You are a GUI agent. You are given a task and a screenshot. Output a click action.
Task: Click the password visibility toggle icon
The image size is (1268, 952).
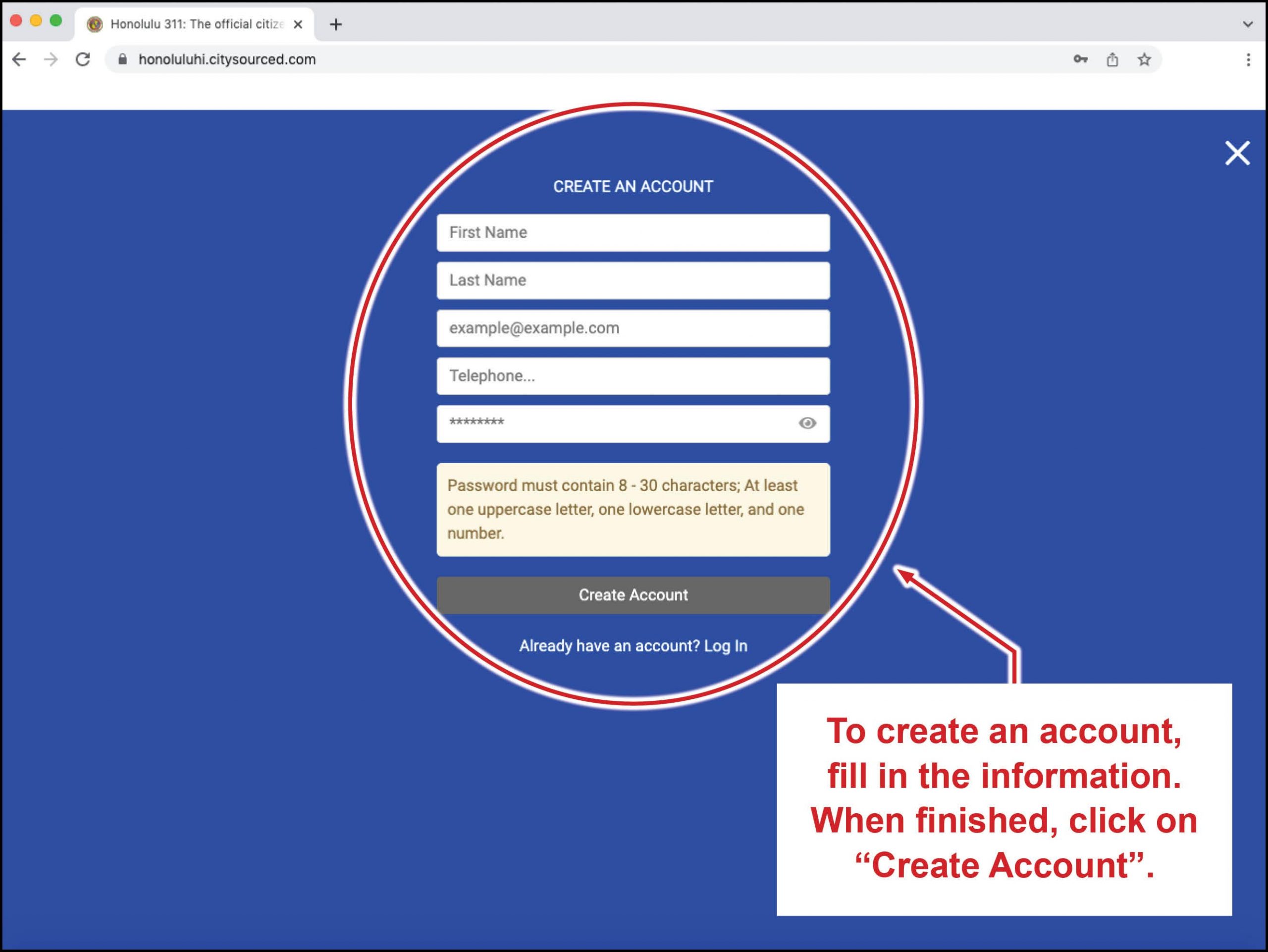[807, 423]
